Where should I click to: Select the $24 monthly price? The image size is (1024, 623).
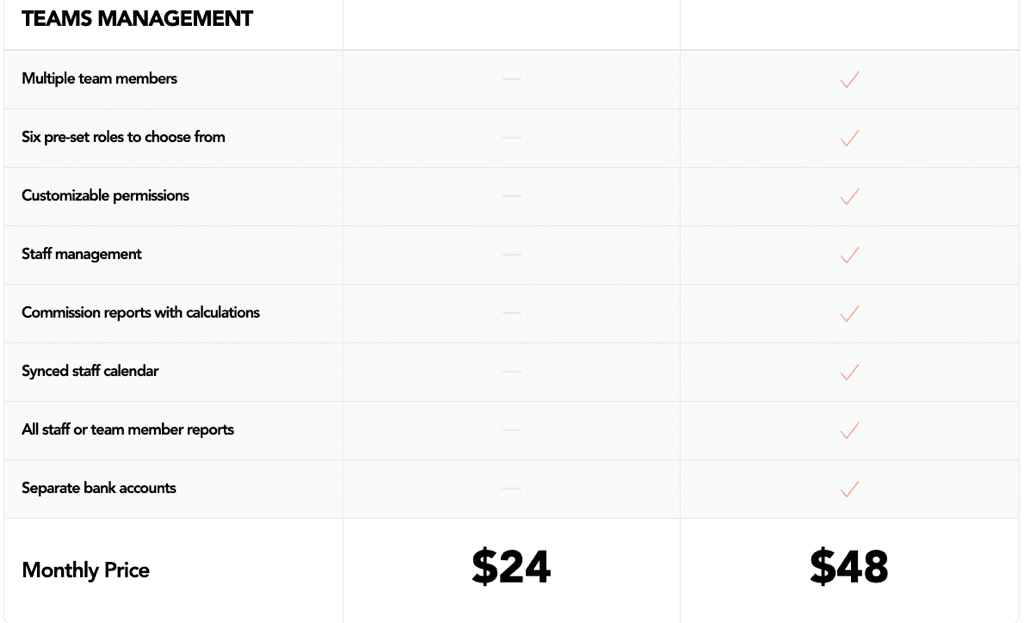pos(511,567)
